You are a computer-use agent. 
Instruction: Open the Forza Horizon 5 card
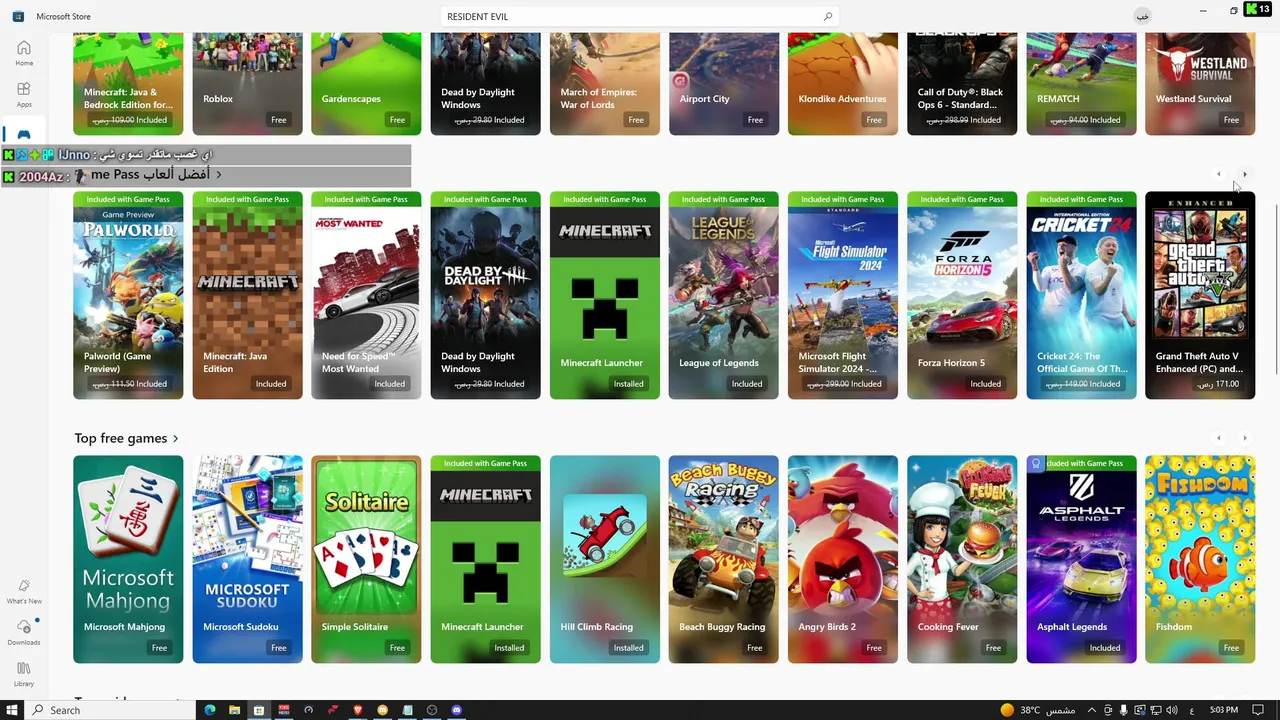tap(962, 295)
